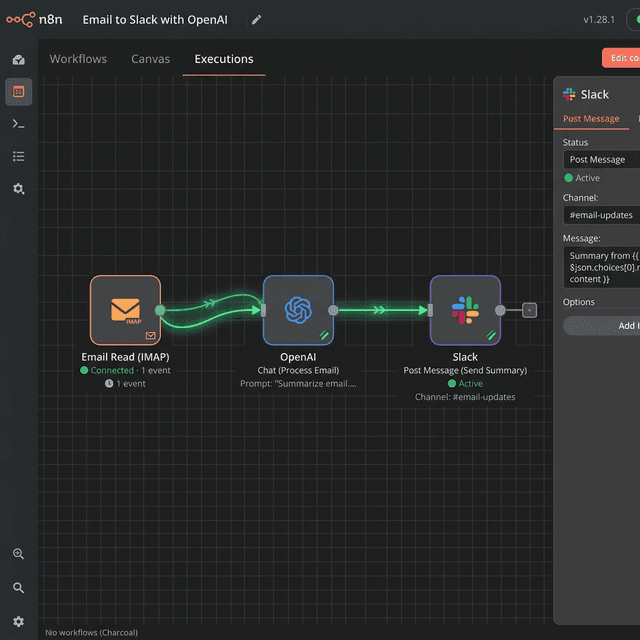Screen dimensions: 640x640
Task: Open the terminal prompt sidebar icon
Action: coord(18,124)
